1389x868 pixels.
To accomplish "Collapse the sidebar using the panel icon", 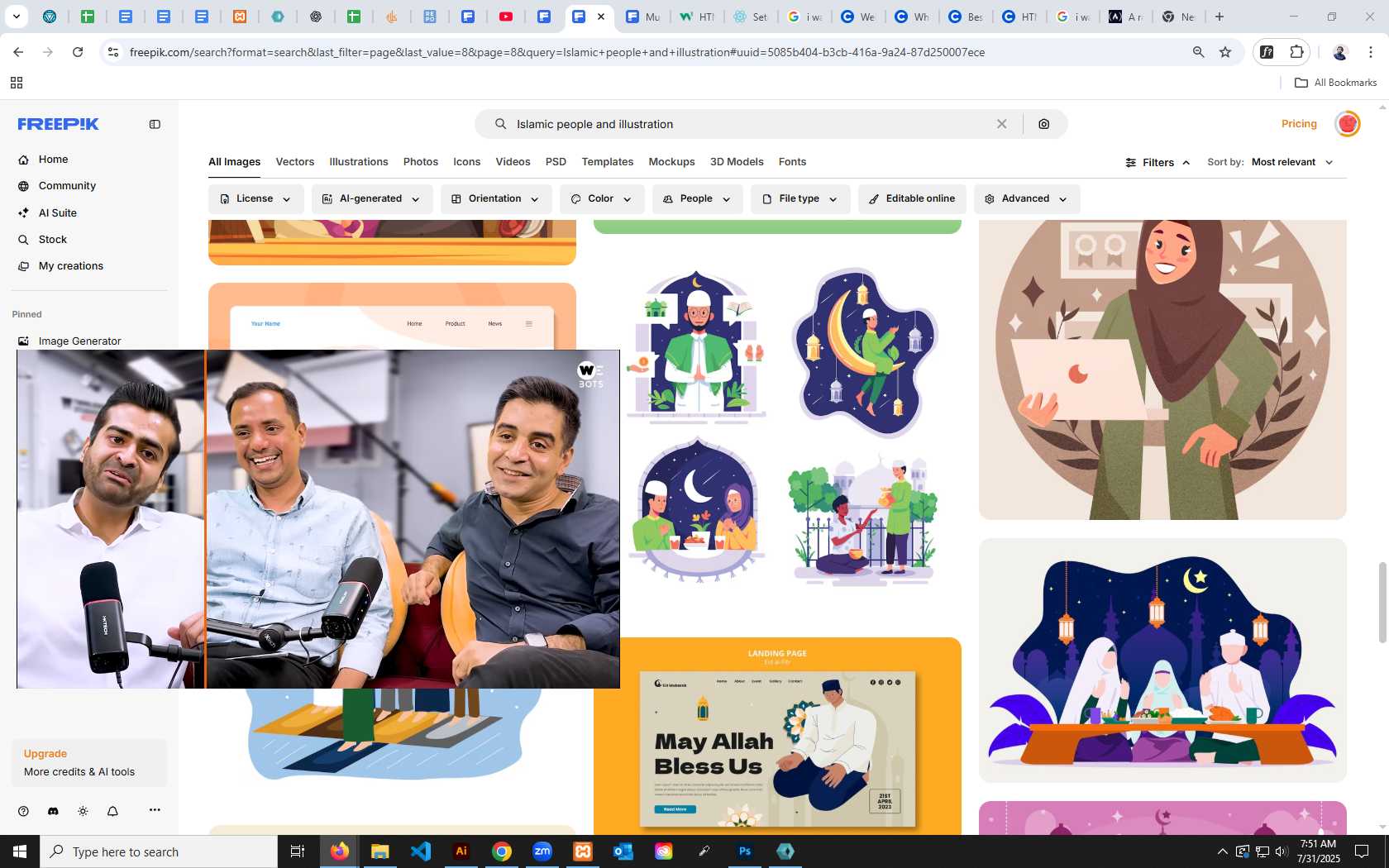I will coord(155,124).
